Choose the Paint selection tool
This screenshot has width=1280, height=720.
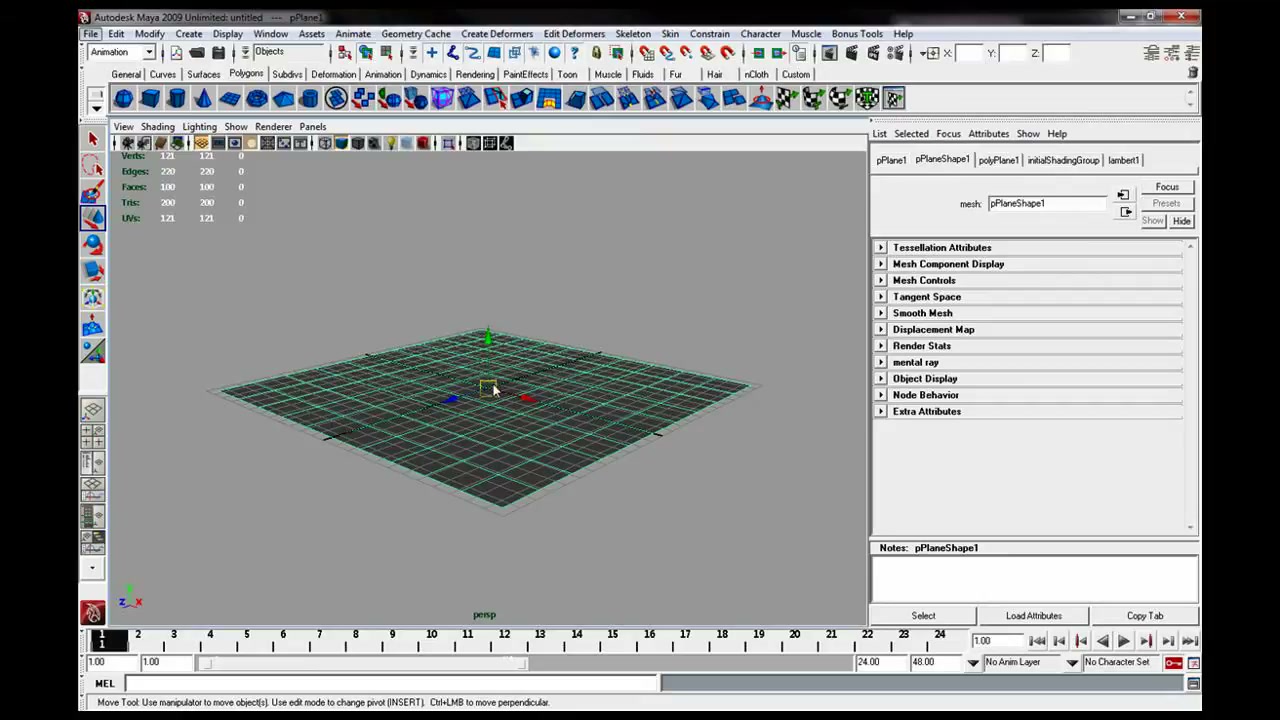(x=93, y=191)
